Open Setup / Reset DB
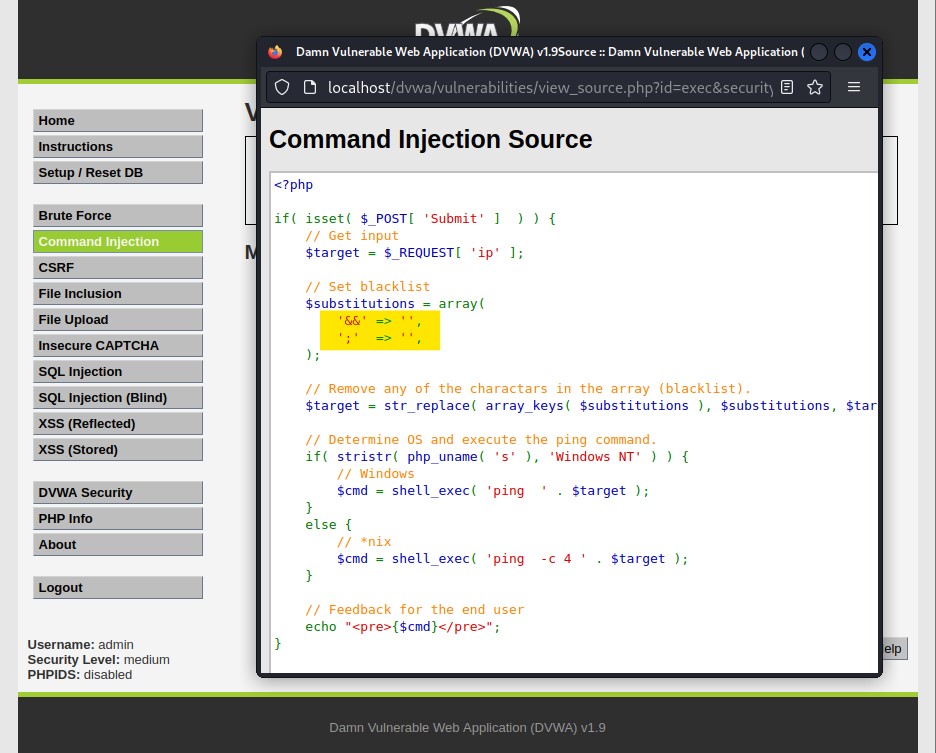The image size is (936, 753). point(118,173)
